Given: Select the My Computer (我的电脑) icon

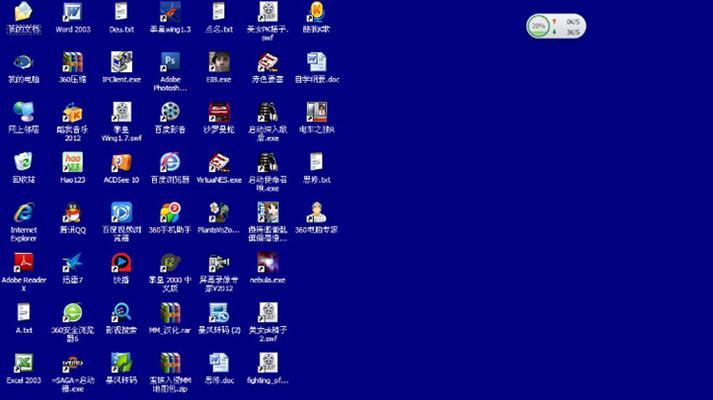Looking at the screenshot, I should (24, 63).
